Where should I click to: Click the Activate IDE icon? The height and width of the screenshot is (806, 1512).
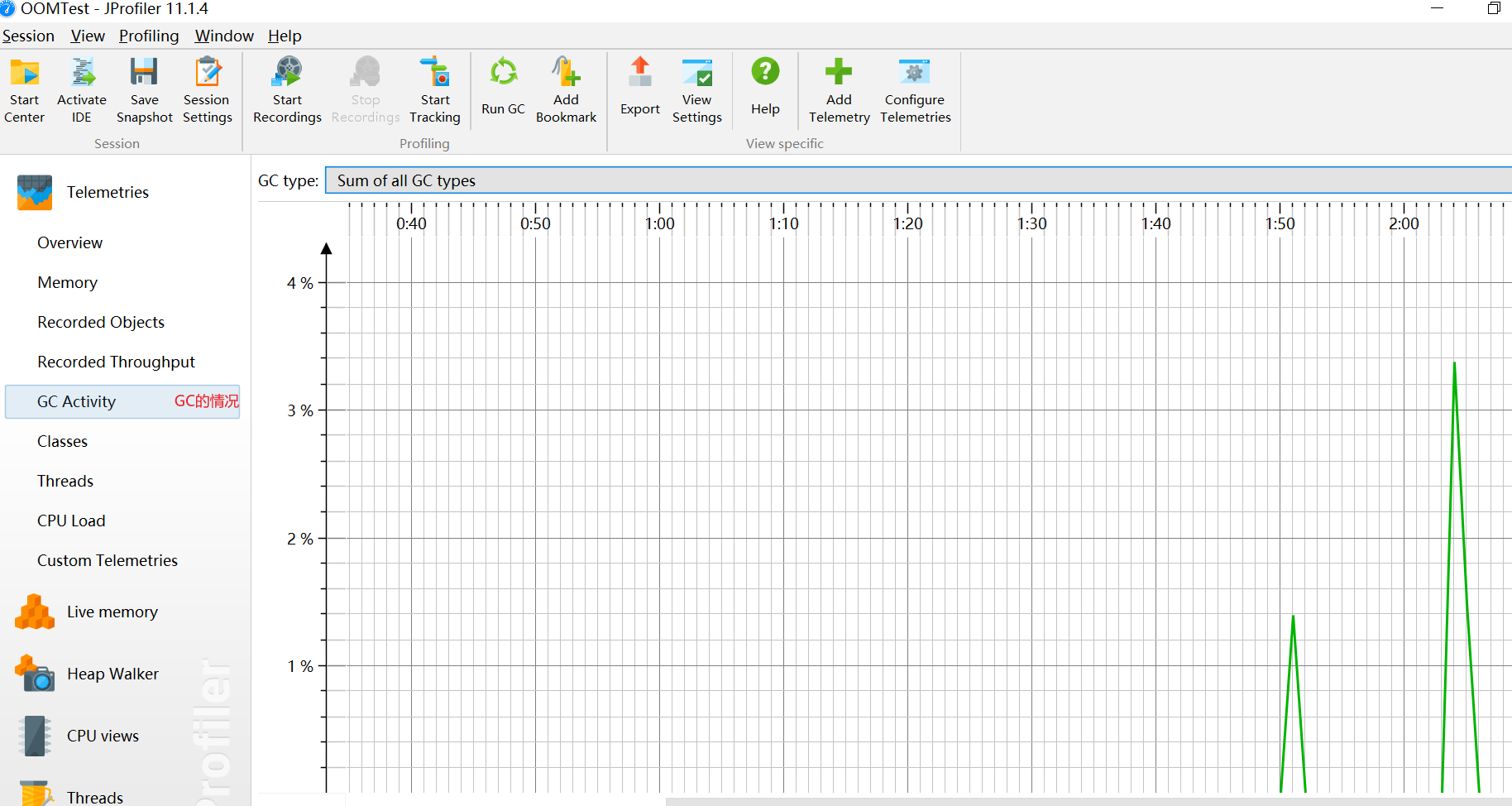pyautogui.click(x=81, y=90)
